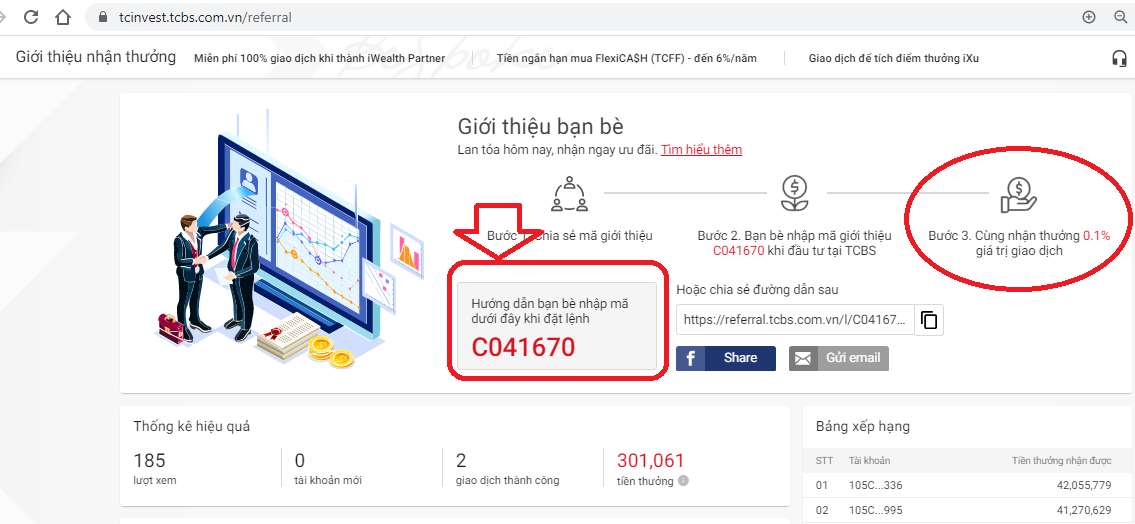This screenshot has height=524, width=1135.
Task: Open the Tìm hiểu thêm link
Action: tap(701, 150)
